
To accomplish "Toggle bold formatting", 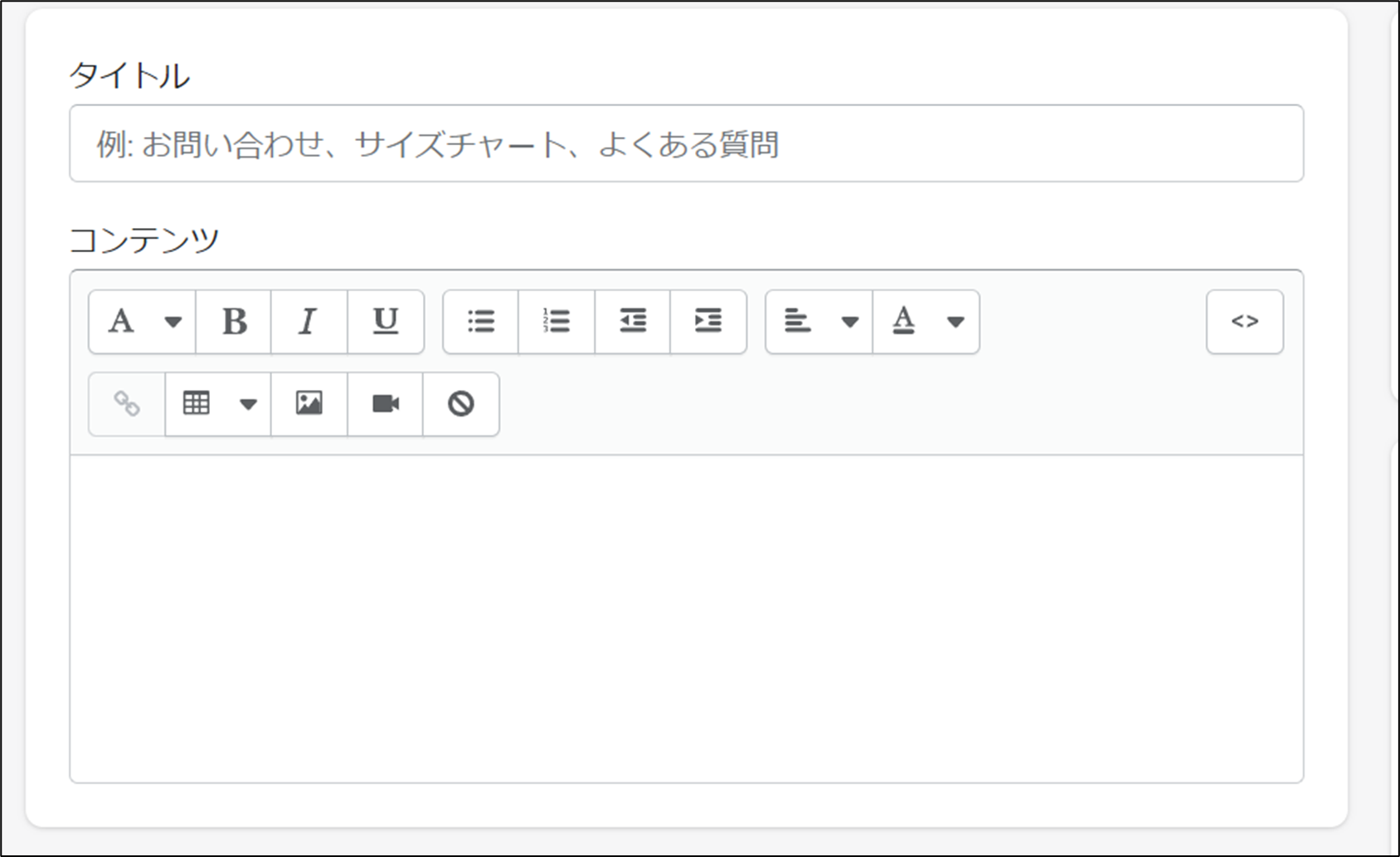I will [x=234, y=322].
